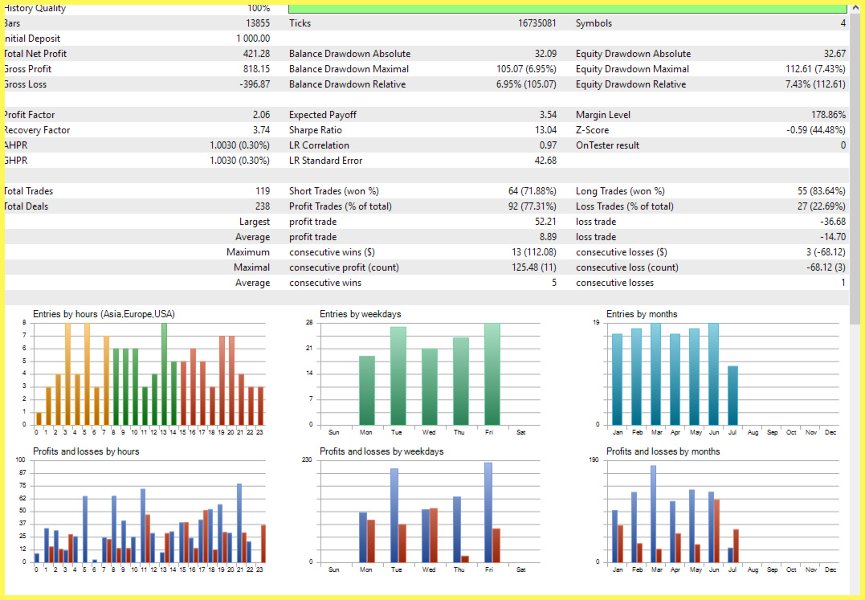Image resolution: width=865 pixels, height=600 pixels.
Task: Select the Ticks value 16735081
Action: pyautogui.click(x=537, y=23)
